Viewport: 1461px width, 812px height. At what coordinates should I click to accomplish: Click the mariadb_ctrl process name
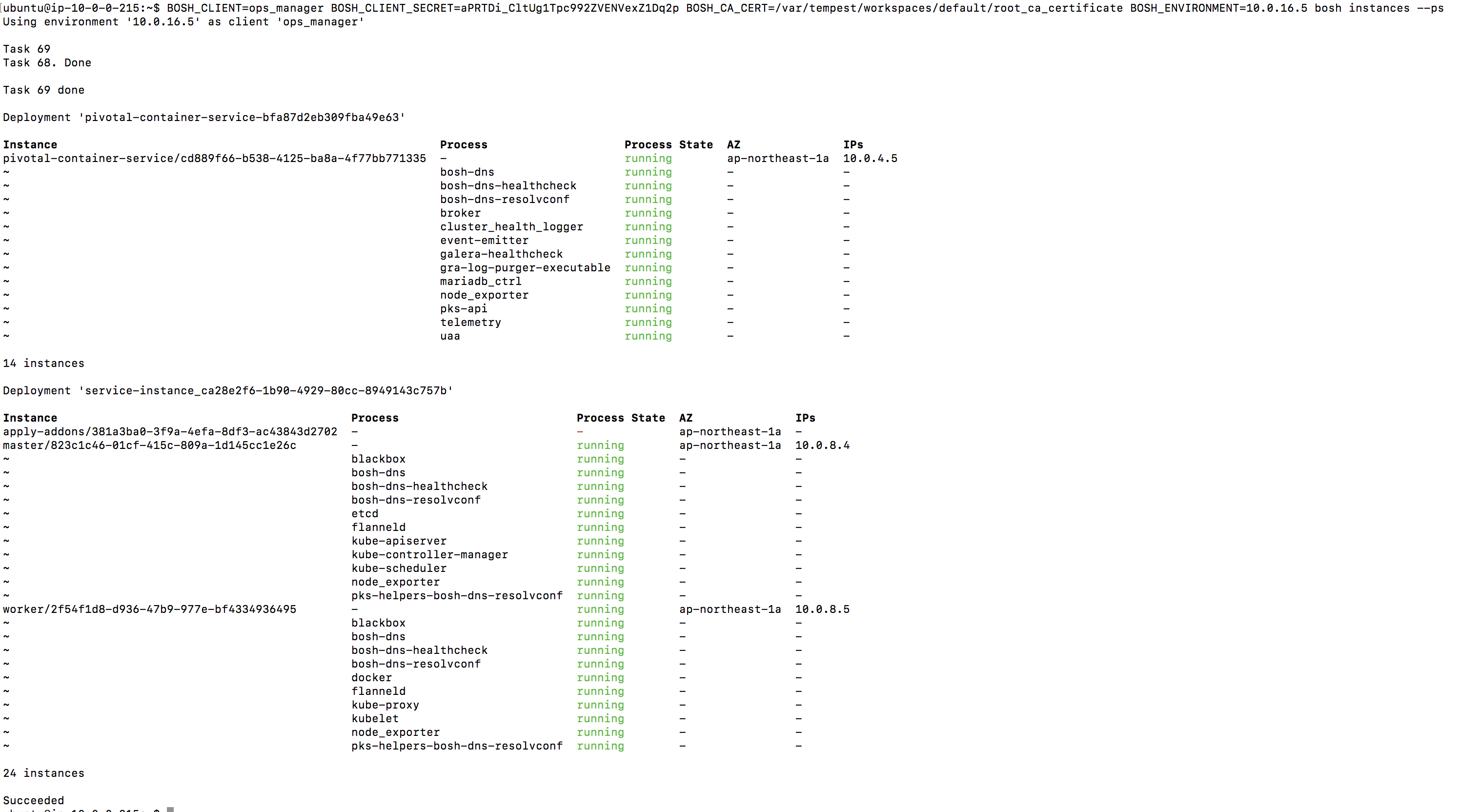480,282
